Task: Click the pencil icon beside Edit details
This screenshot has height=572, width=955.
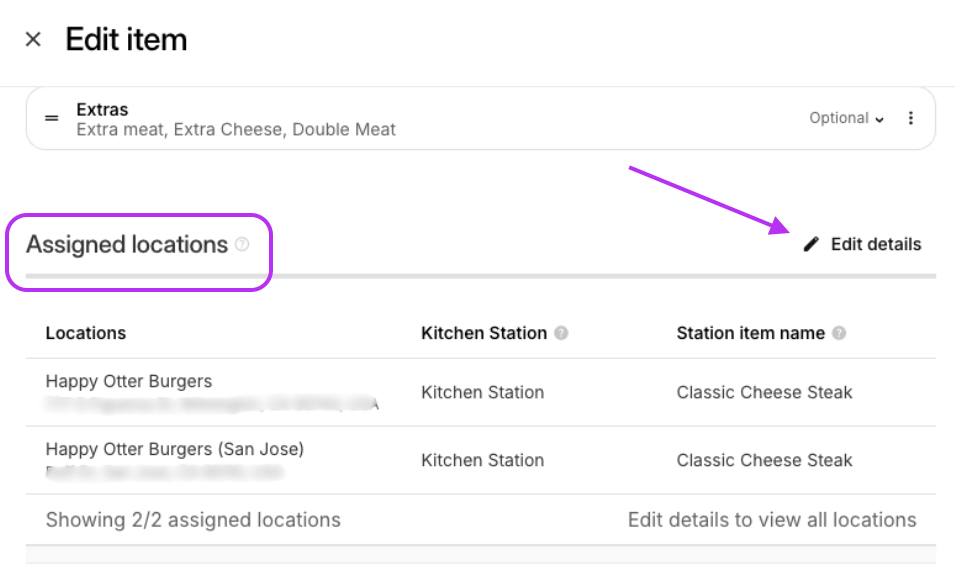Action: pyautogui.click(x=811, y=245)
